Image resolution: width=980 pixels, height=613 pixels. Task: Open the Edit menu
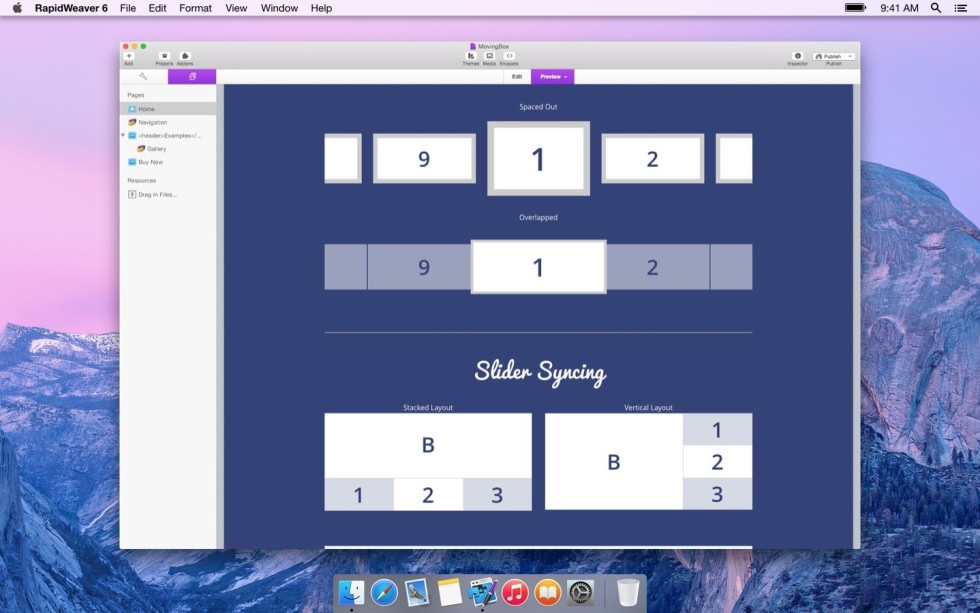[x=158, y=8]
